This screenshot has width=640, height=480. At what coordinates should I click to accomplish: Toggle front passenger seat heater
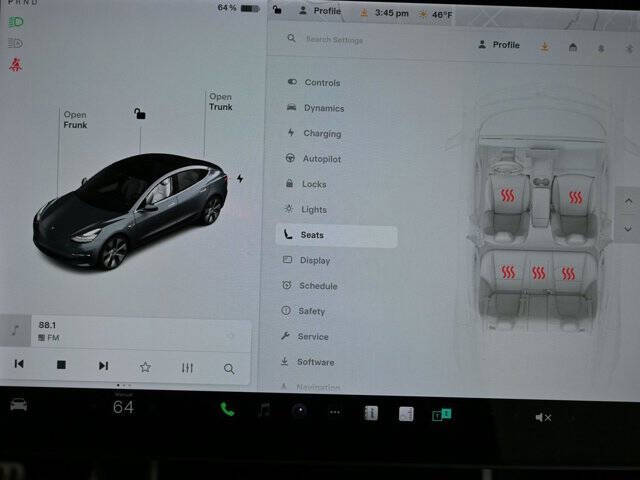576,198
